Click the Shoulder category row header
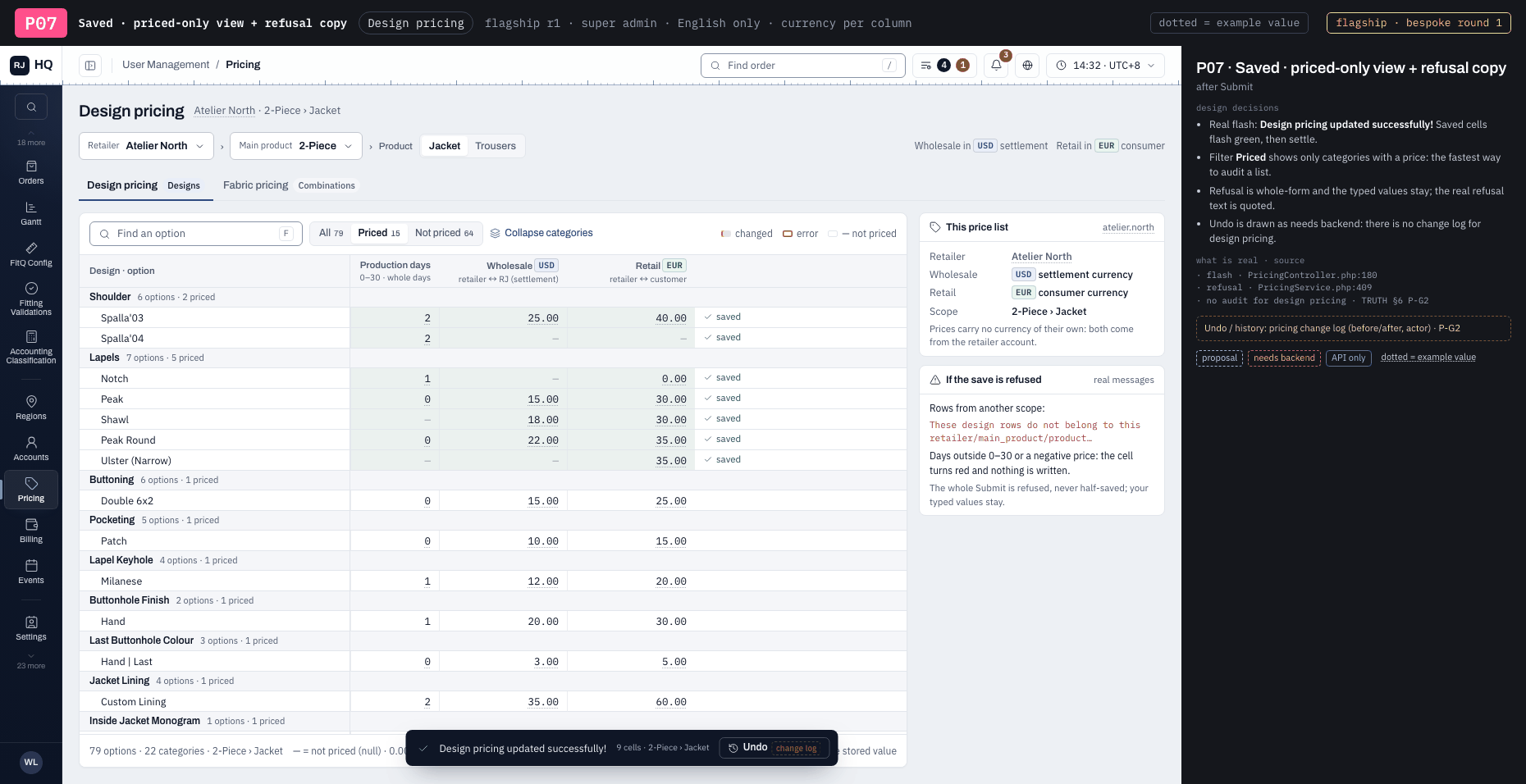 click(x=493, y=297)
